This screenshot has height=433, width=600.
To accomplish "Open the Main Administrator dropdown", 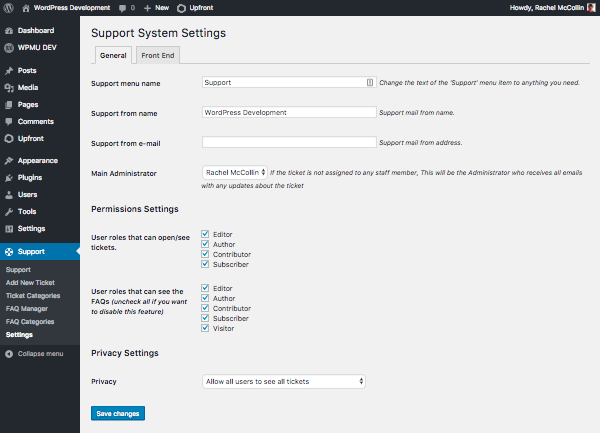I will [x=235, y=173].
